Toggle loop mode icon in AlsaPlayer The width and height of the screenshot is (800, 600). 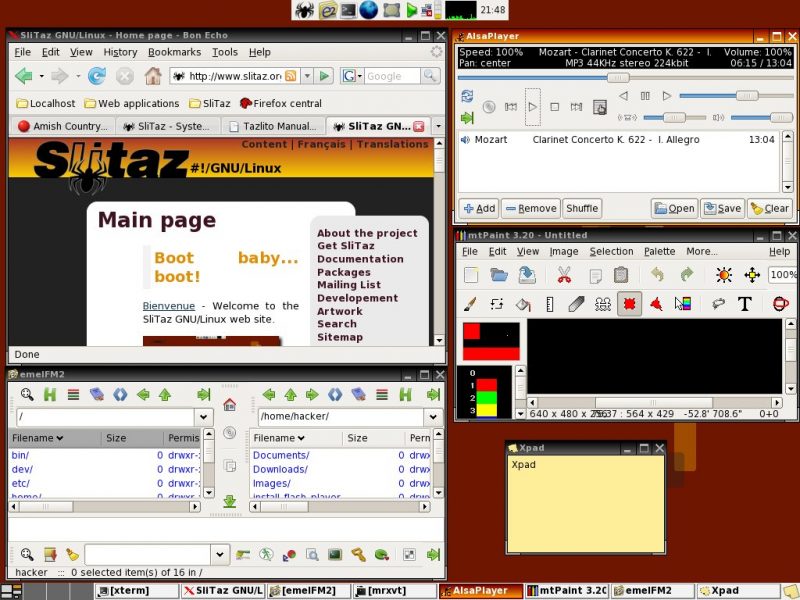(x=467, y=96)
